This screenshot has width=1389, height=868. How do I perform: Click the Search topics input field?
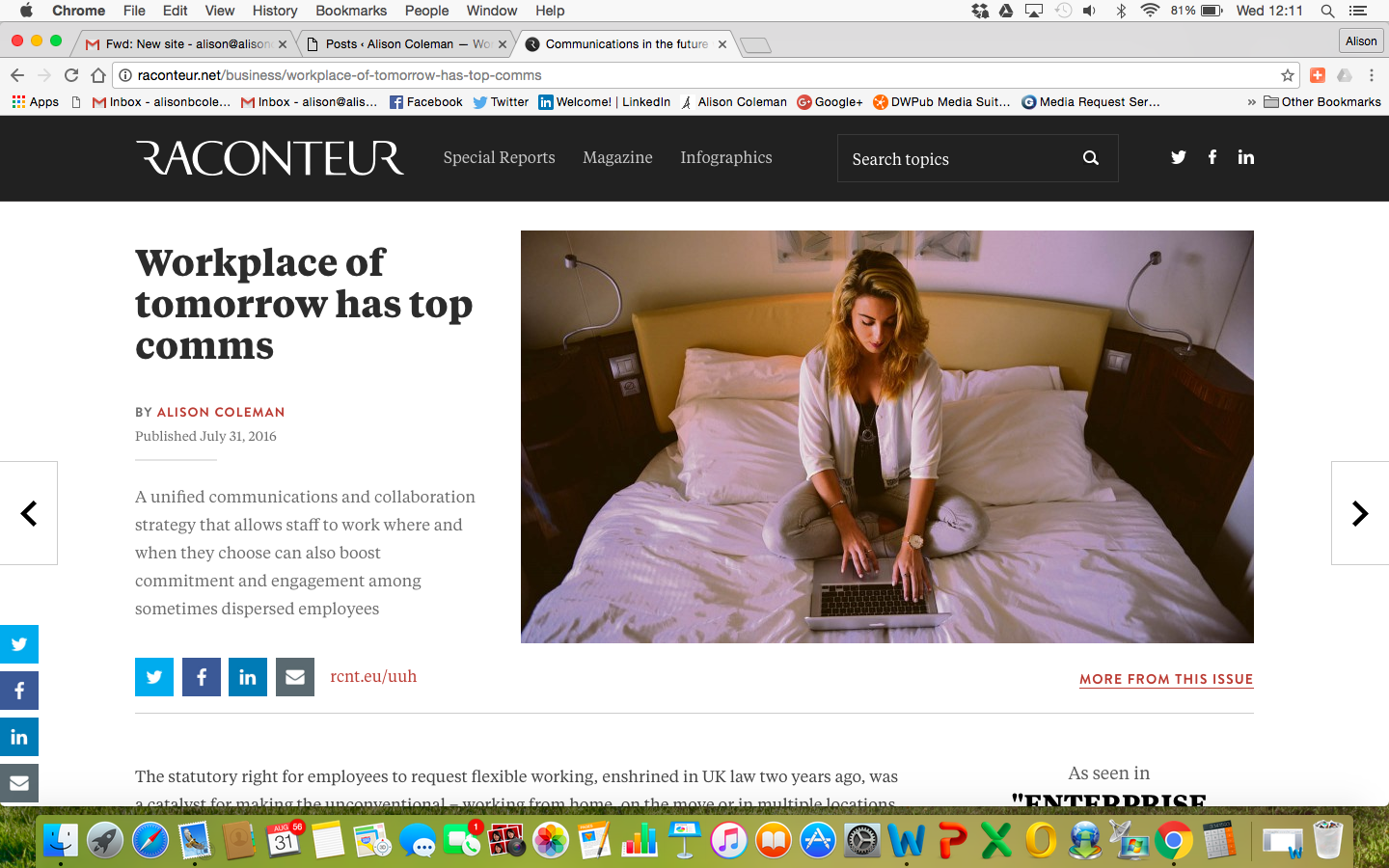tap(955, 159)
